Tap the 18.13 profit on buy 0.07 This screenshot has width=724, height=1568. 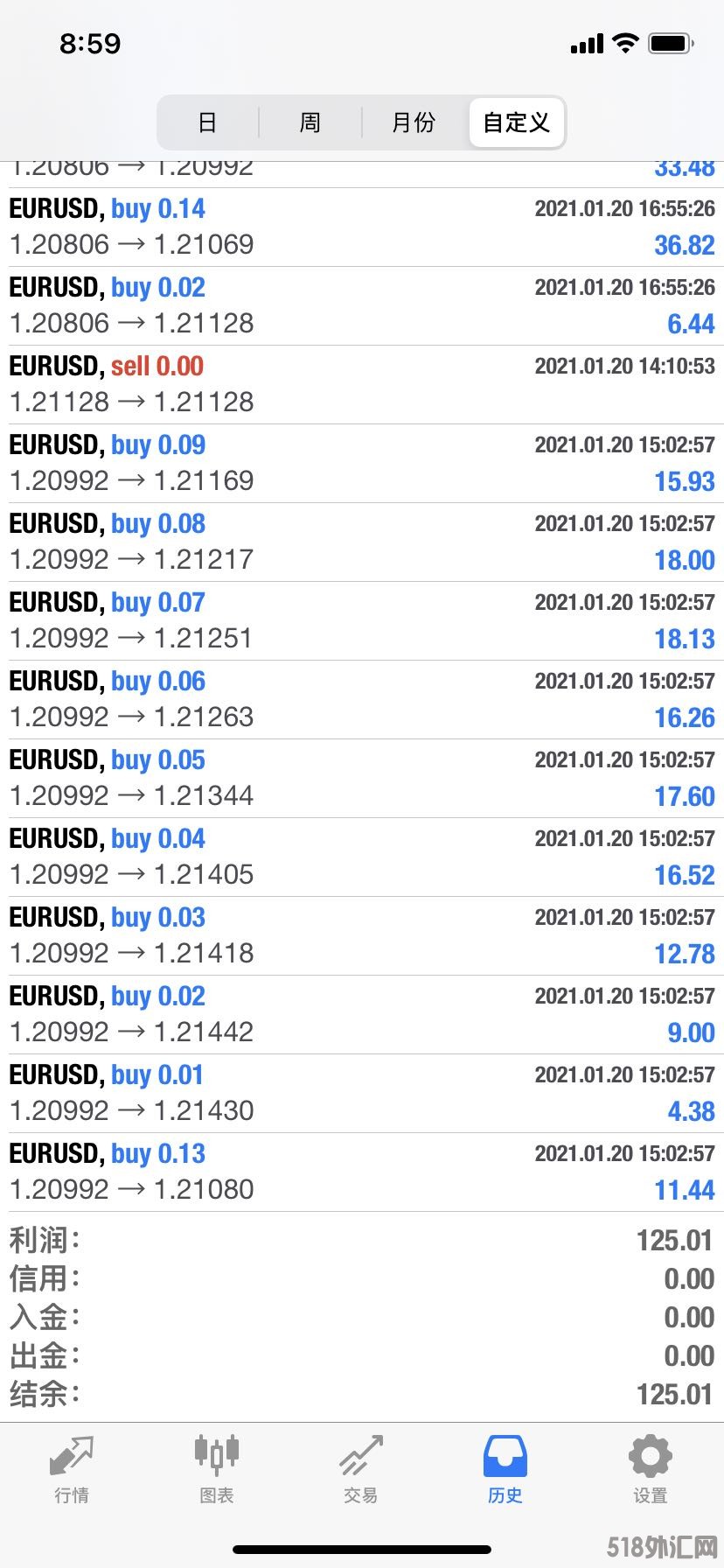(x=685, y=640)
